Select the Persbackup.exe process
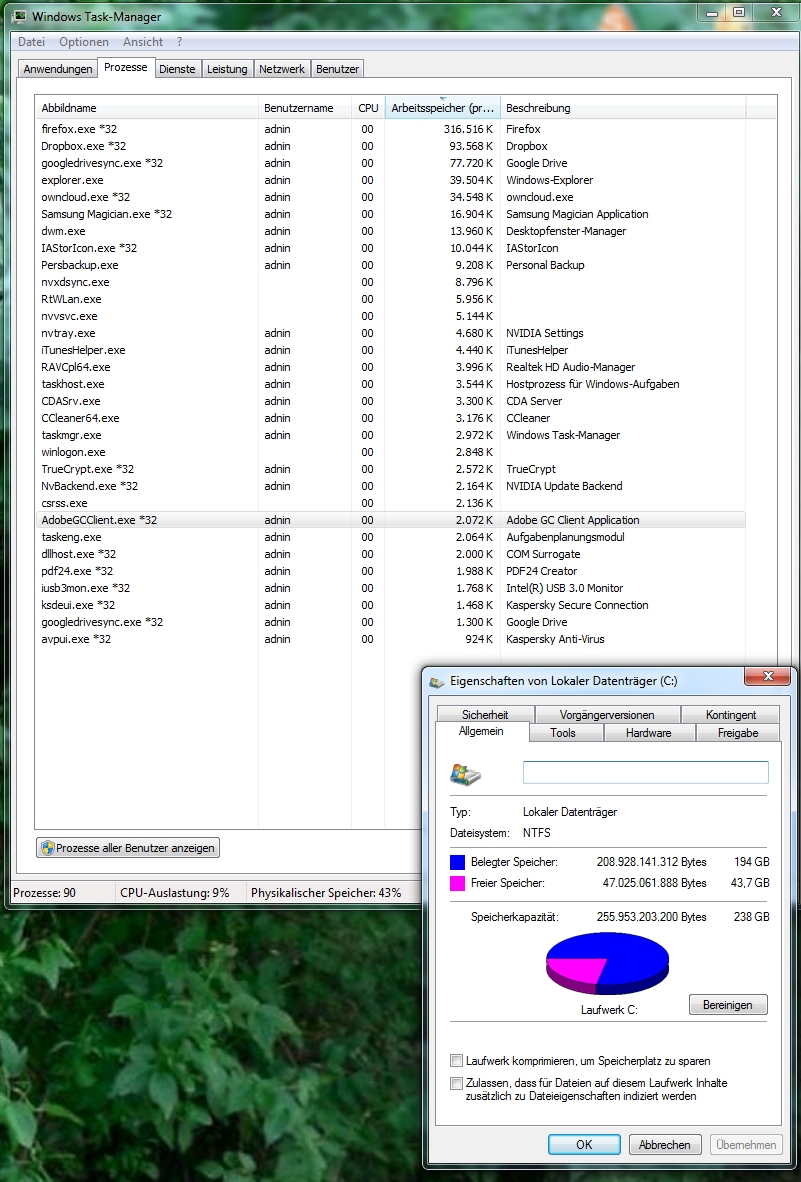The width and height of the screenshot is (801, 1182). point(390,265)
